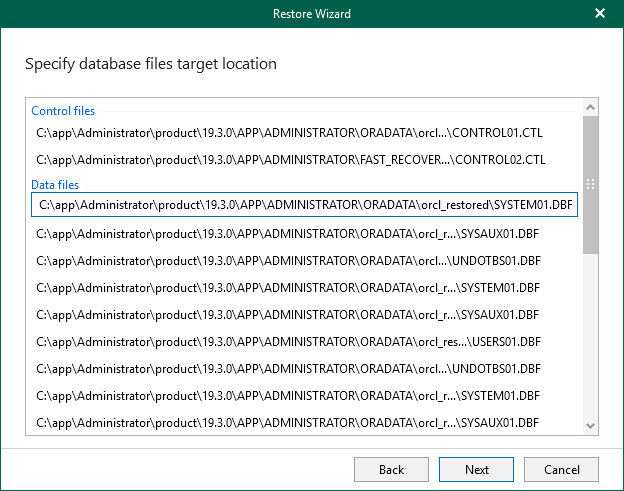Cancel the restore wizard
Image resolution: width=624 pixels, height=491 pixels.
pos(561,469)
